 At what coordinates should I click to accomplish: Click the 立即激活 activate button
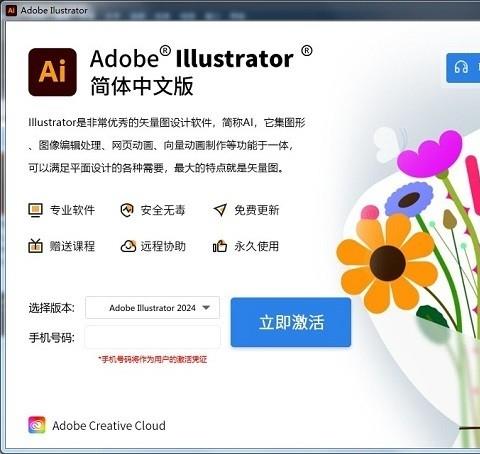(291, 322)
